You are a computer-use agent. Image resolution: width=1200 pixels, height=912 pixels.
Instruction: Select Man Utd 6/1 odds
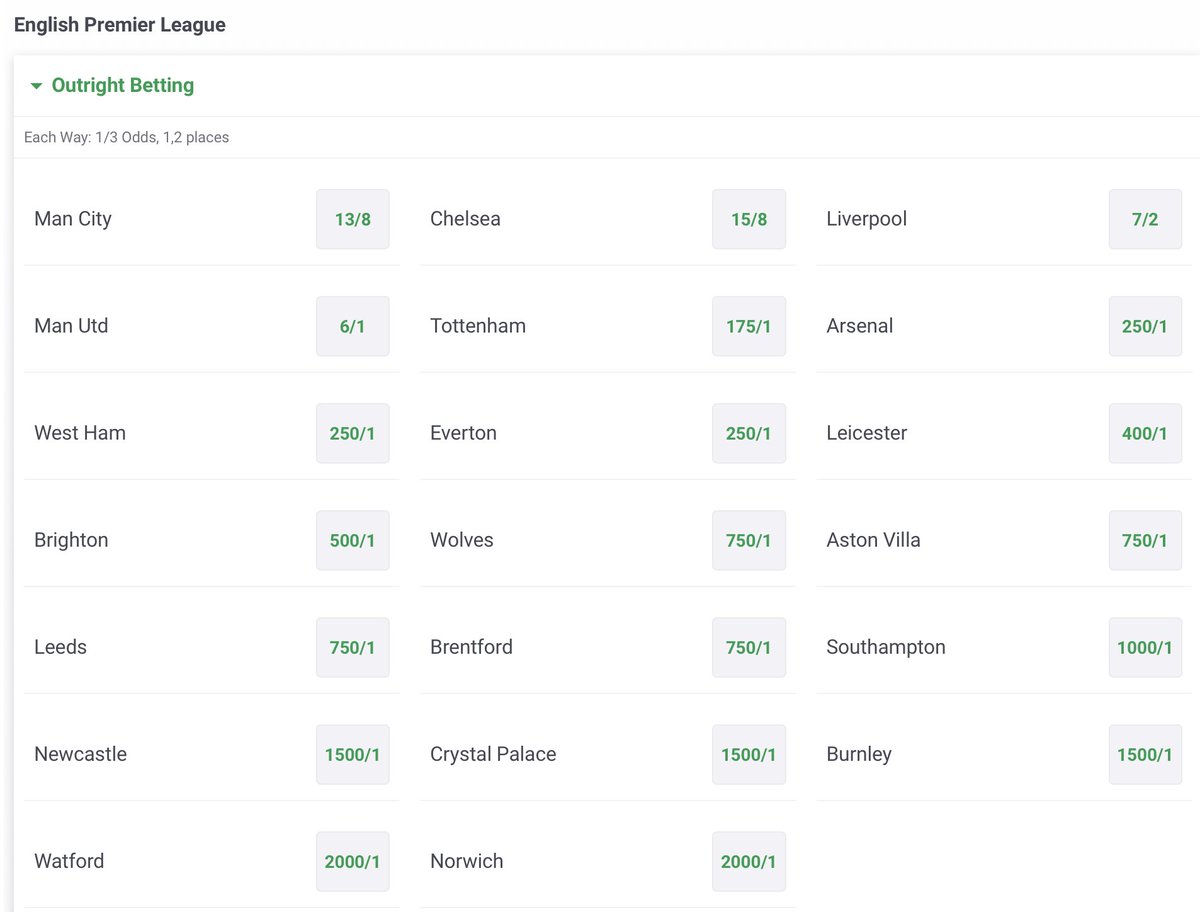[x=352, y=326]
